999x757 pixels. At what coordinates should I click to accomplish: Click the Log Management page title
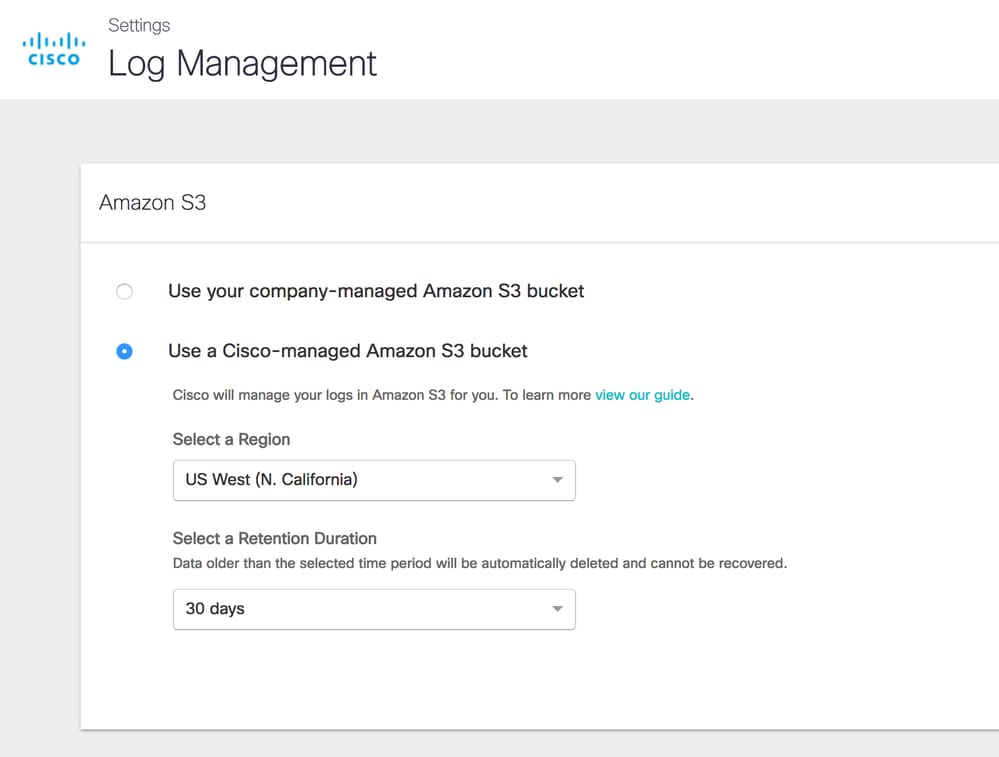tap(242, 64)
